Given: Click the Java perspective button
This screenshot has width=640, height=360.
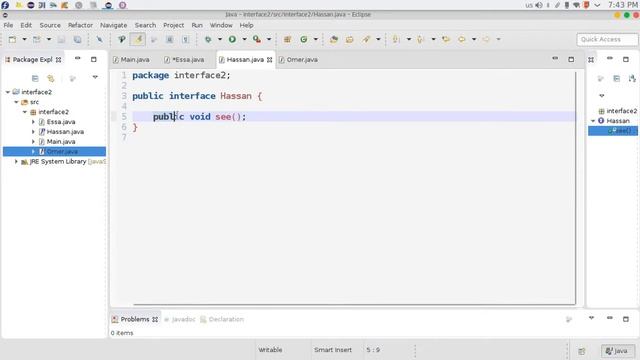Looking at the screenshot, I should pos(617,351).
